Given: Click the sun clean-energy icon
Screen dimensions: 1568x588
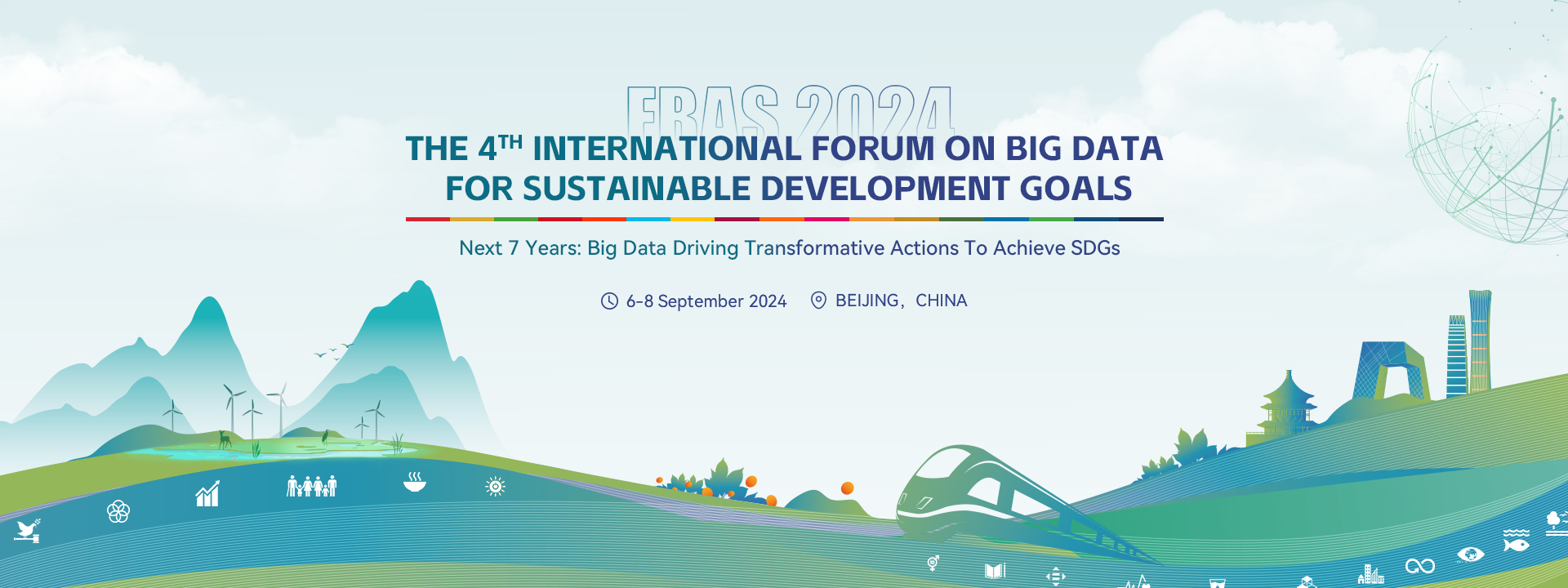Looking at the screenshot, I should pyautogui.click(x=495, y=487).
